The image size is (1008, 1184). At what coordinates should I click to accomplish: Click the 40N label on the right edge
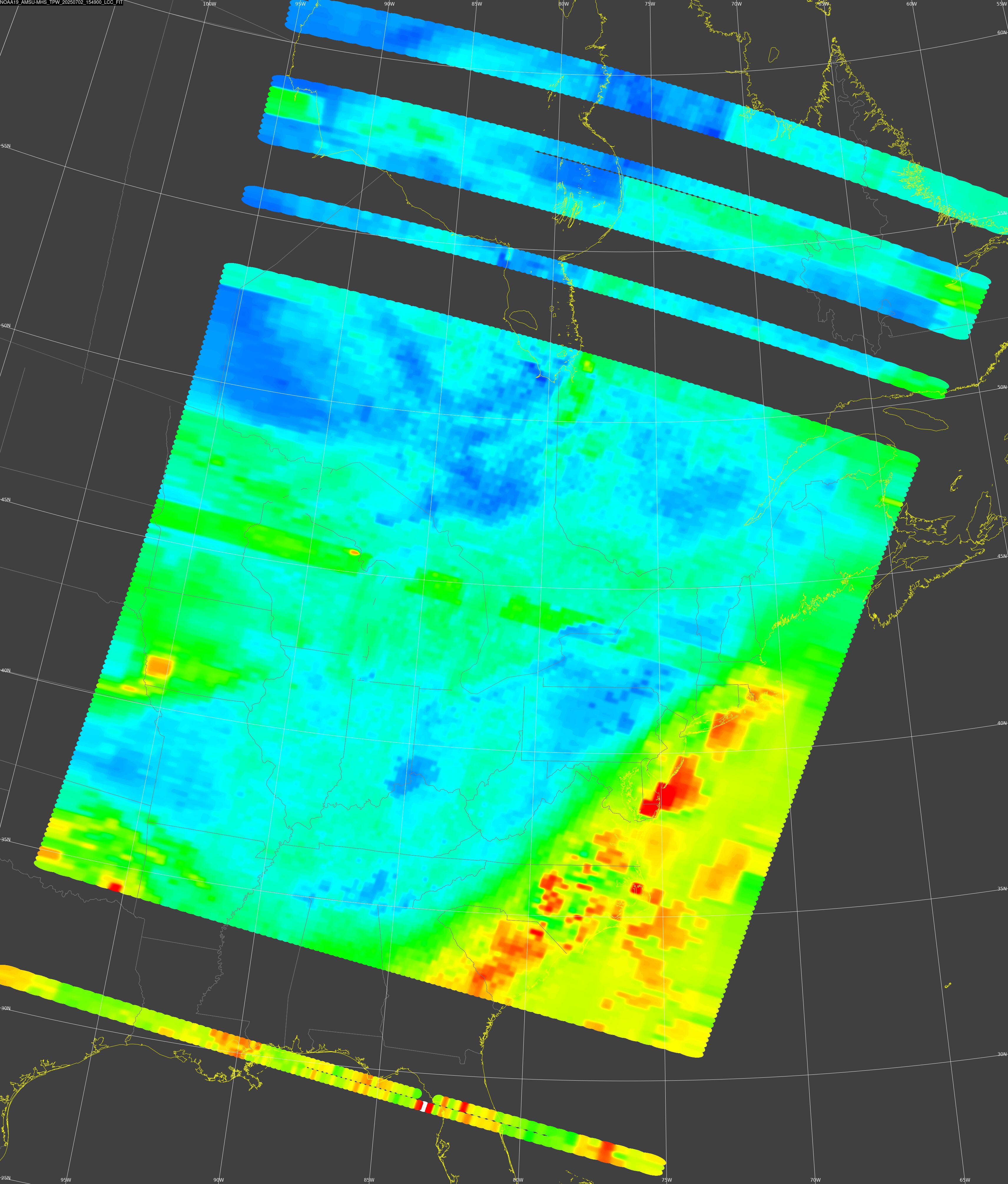(x=1002, y=723)
